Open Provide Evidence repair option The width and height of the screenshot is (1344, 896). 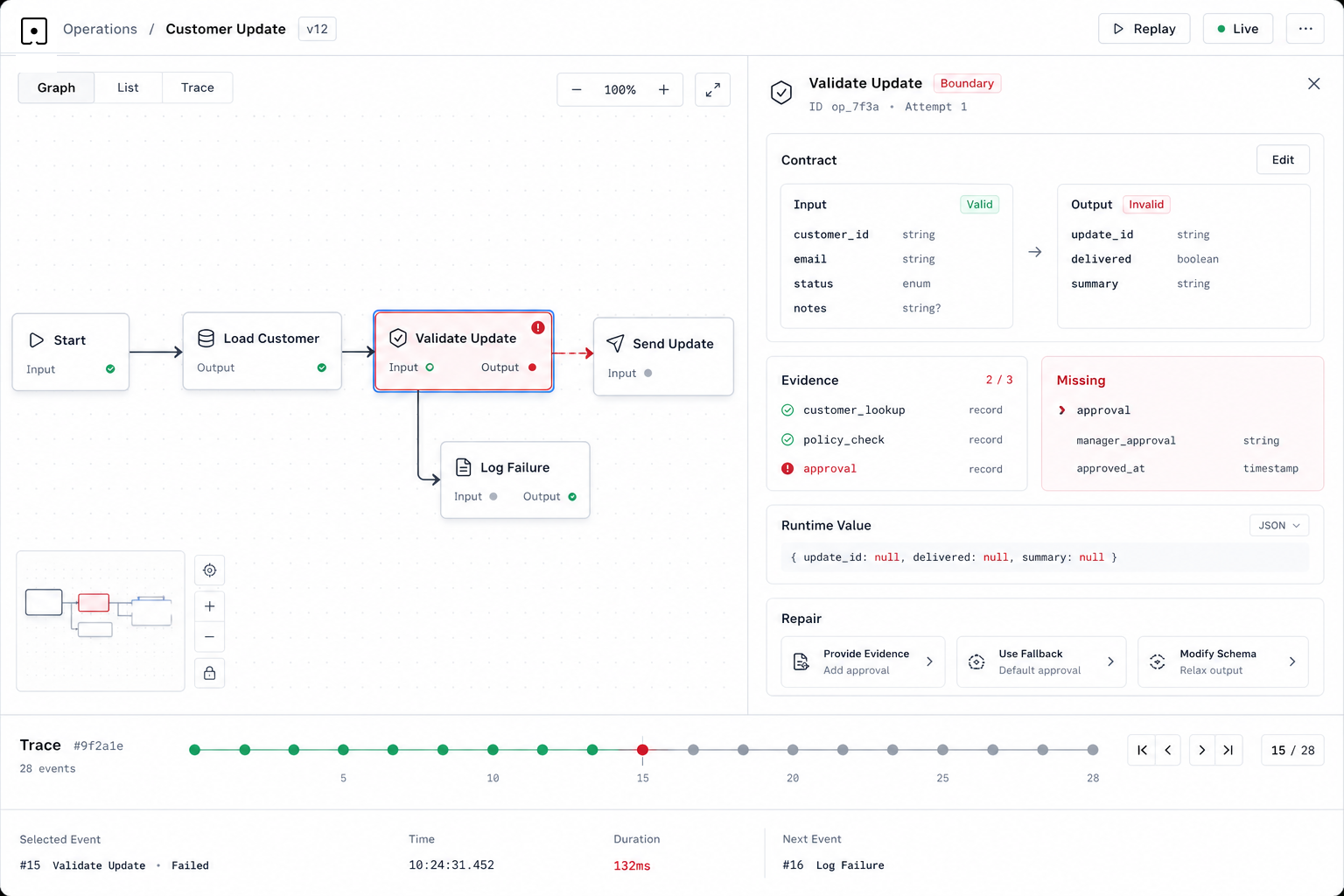(x=863, y=661)
